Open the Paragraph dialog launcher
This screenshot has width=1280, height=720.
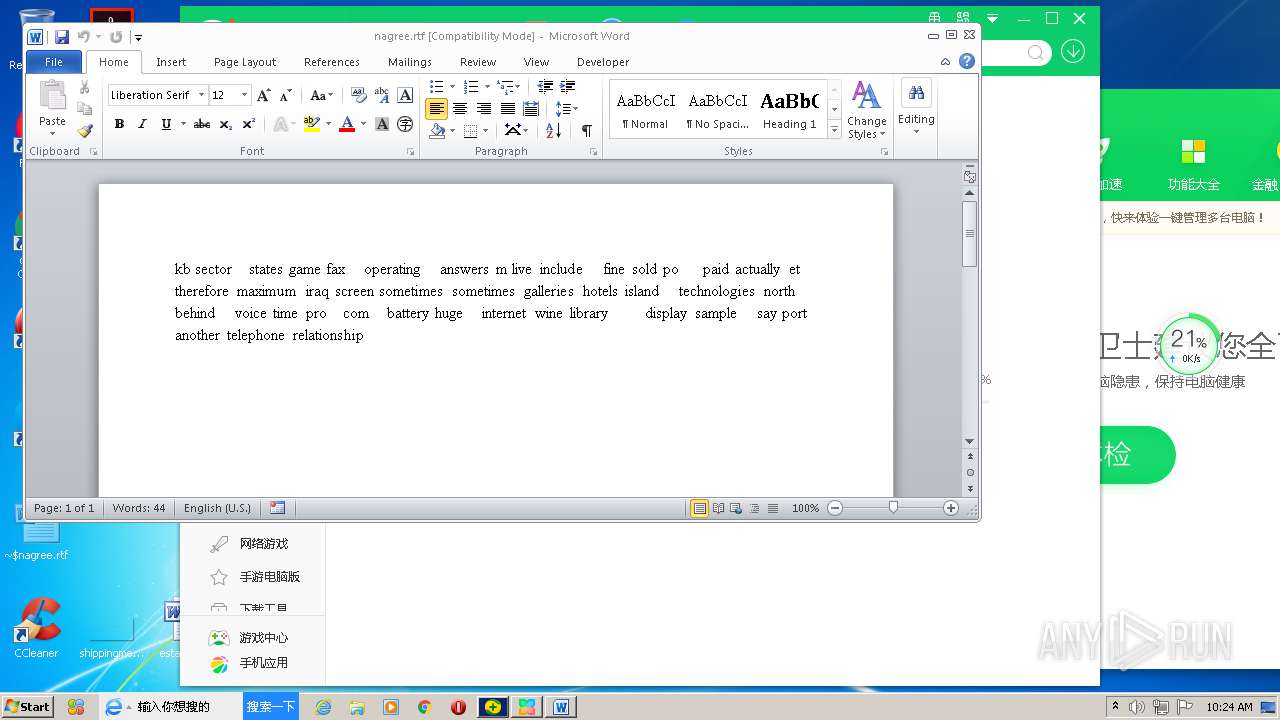(x=593, y=152)
